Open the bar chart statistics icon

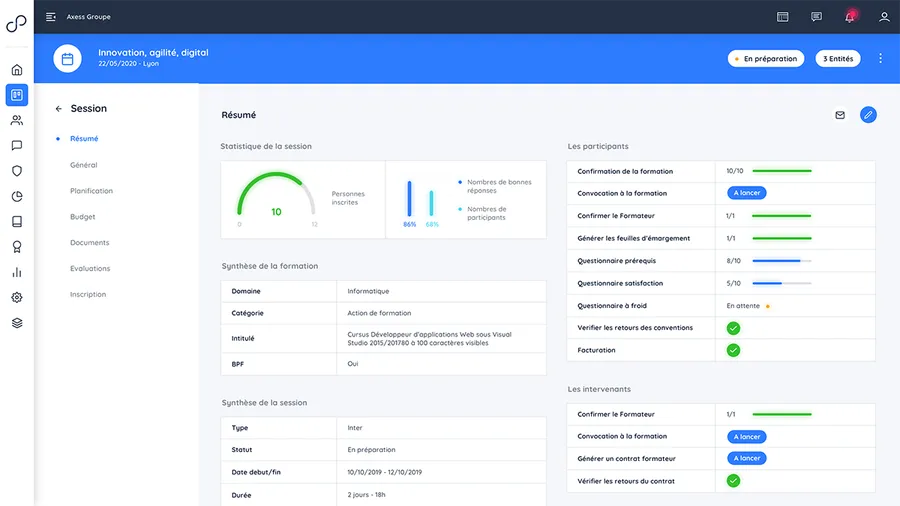(x=17, y=272)
